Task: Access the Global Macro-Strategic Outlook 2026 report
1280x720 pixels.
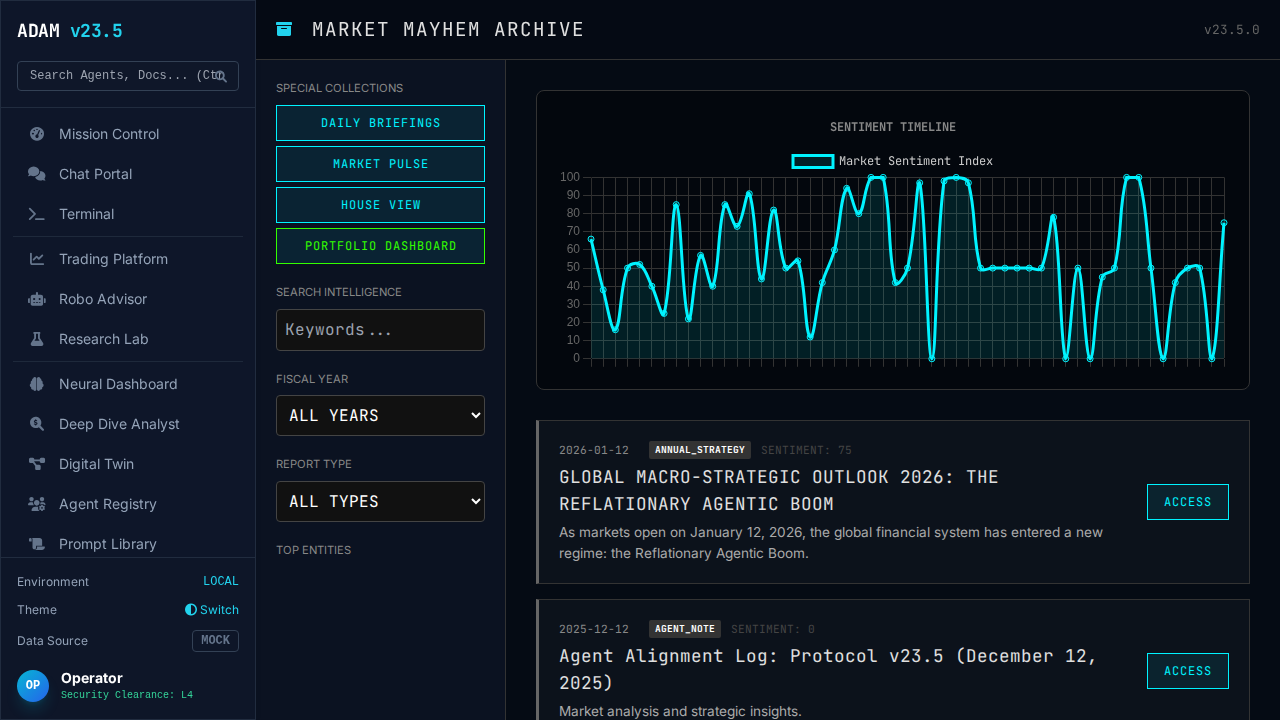Action: (x=1187, y=502)
